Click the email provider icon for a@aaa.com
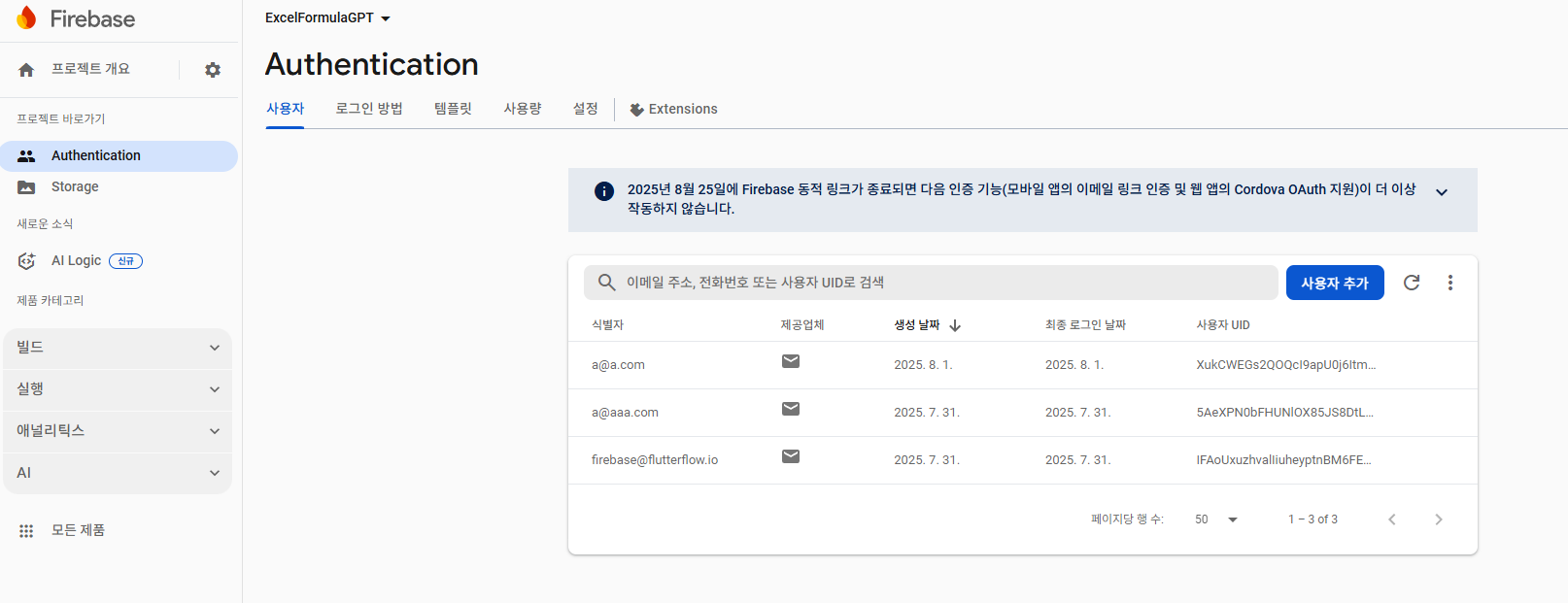The image size is (1568, 603). pyautogui.click(x=791, y=409)
